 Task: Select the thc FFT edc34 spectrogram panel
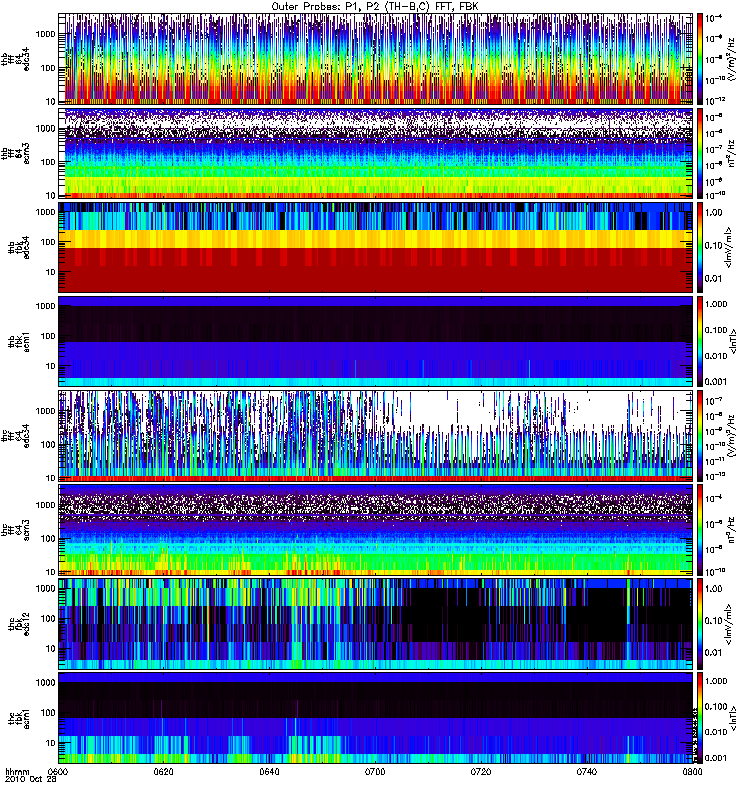376,436
